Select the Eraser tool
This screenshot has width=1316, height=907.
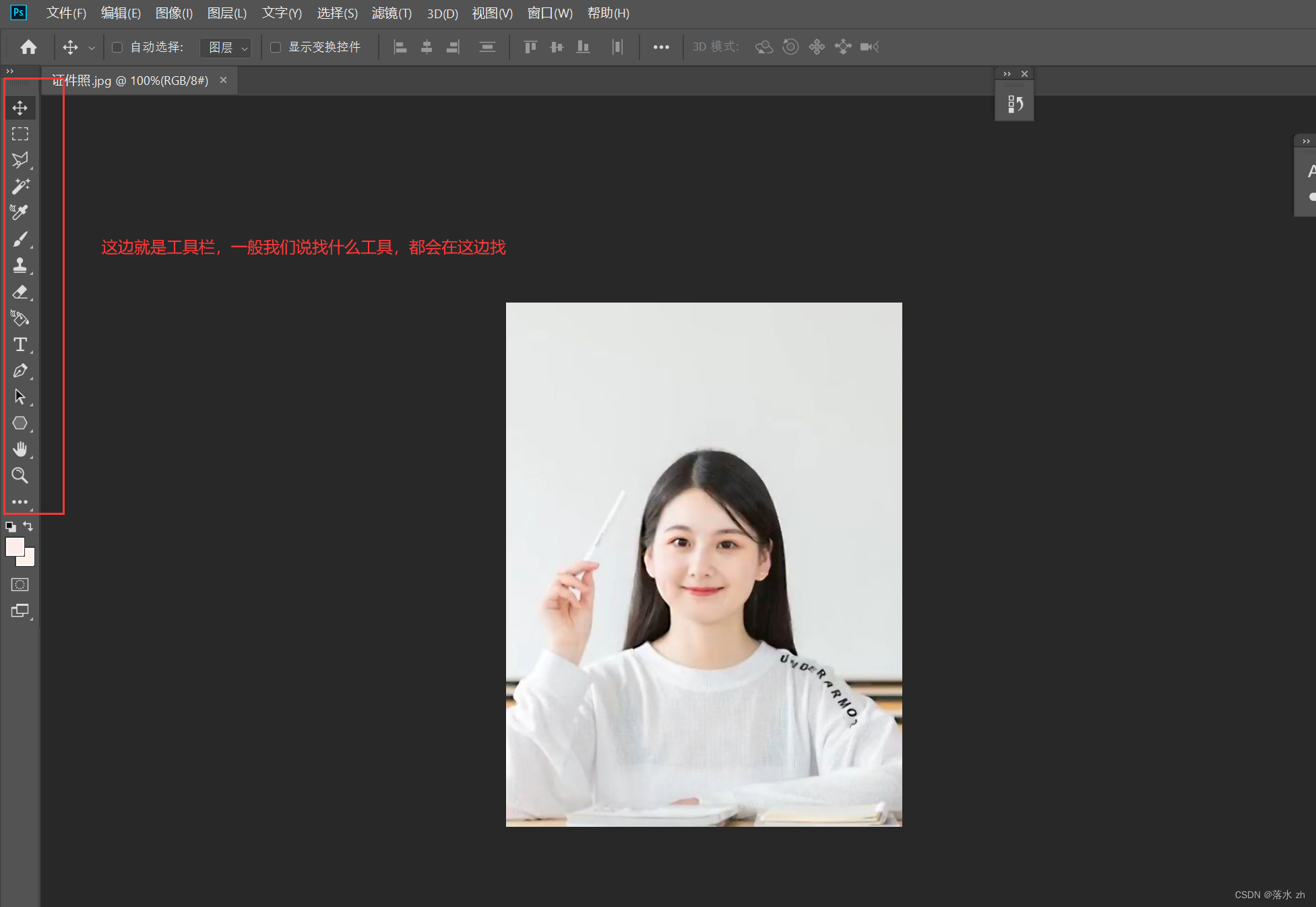point(20,292)
